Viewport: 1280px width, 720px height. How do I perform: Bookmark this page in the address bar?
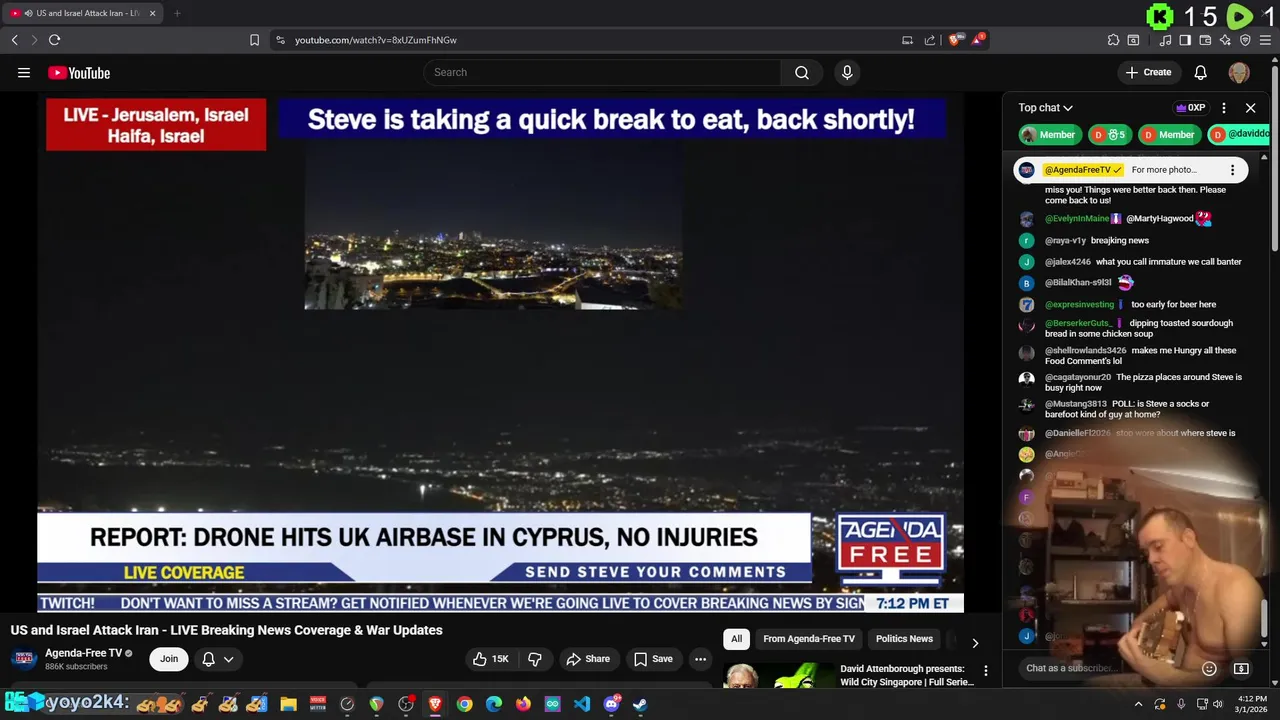click(254, 40)
